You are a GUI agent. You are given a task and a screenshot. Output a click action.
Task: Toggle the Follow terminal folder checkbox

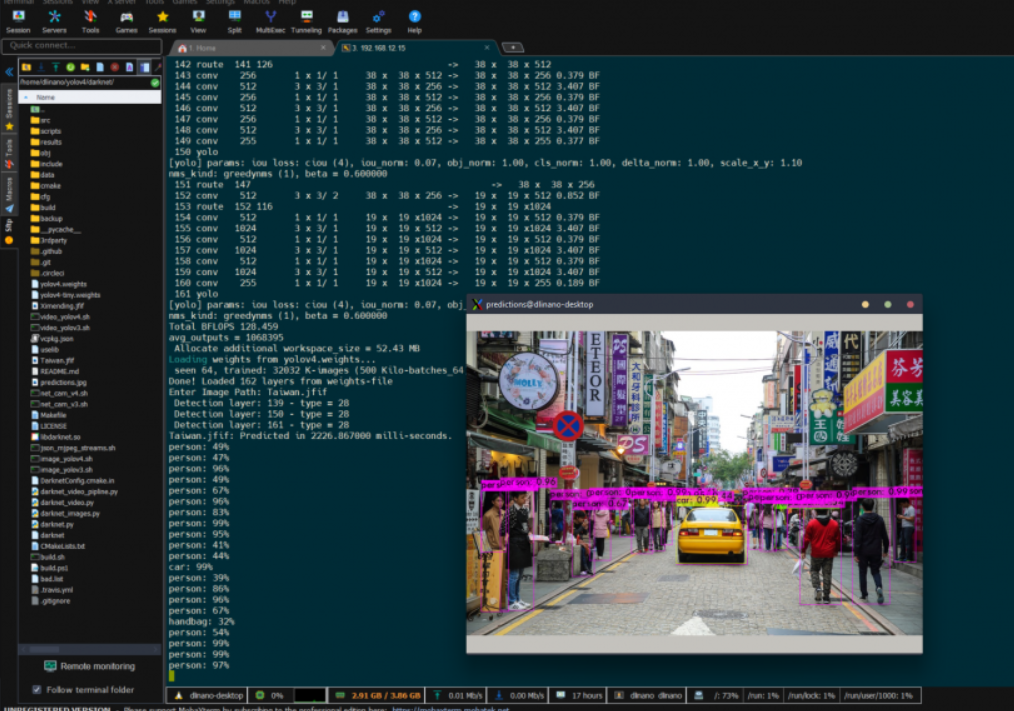tap(37, 690)
